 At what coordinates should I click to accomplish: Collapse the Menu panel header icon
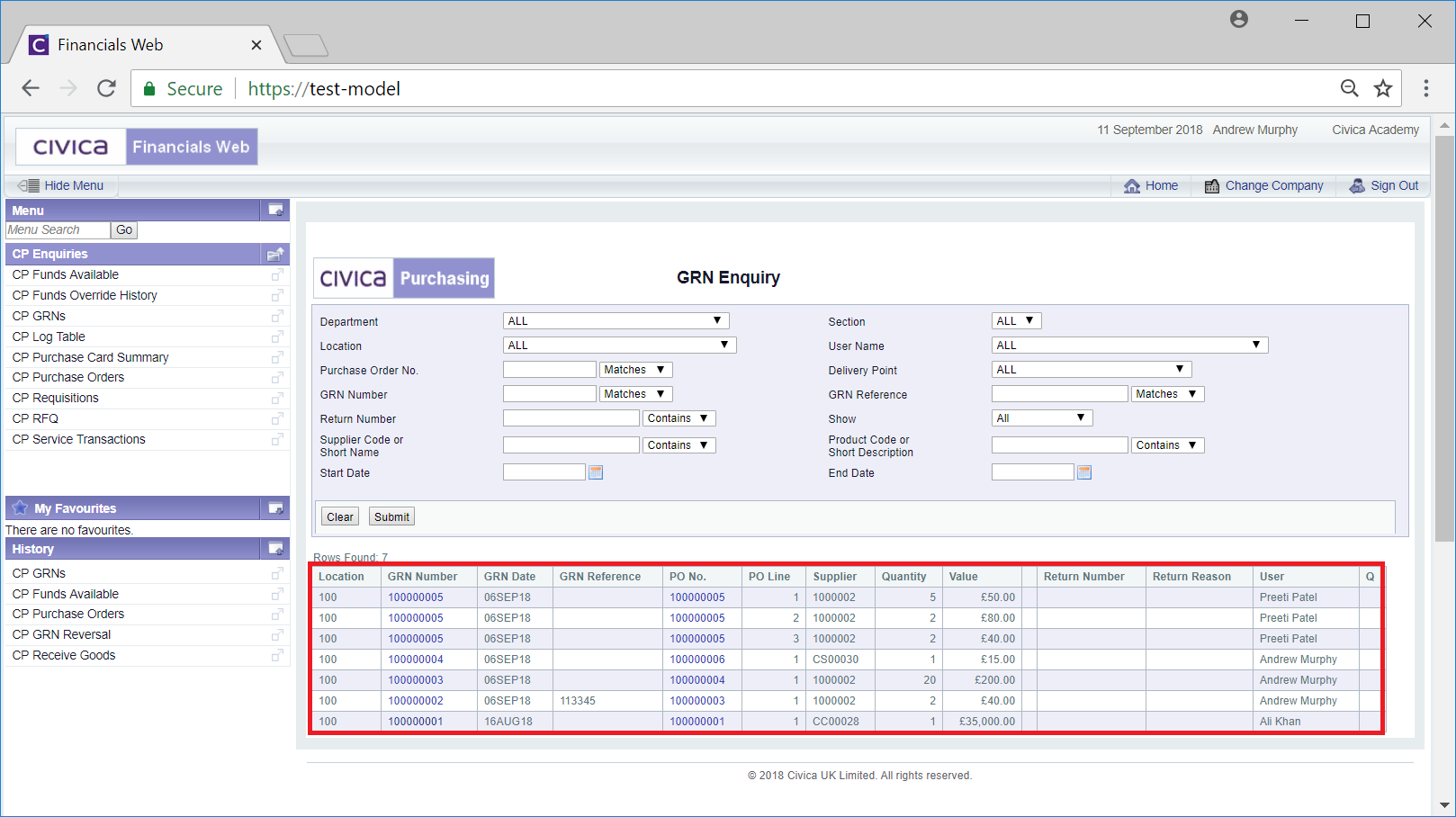[276, 211]
